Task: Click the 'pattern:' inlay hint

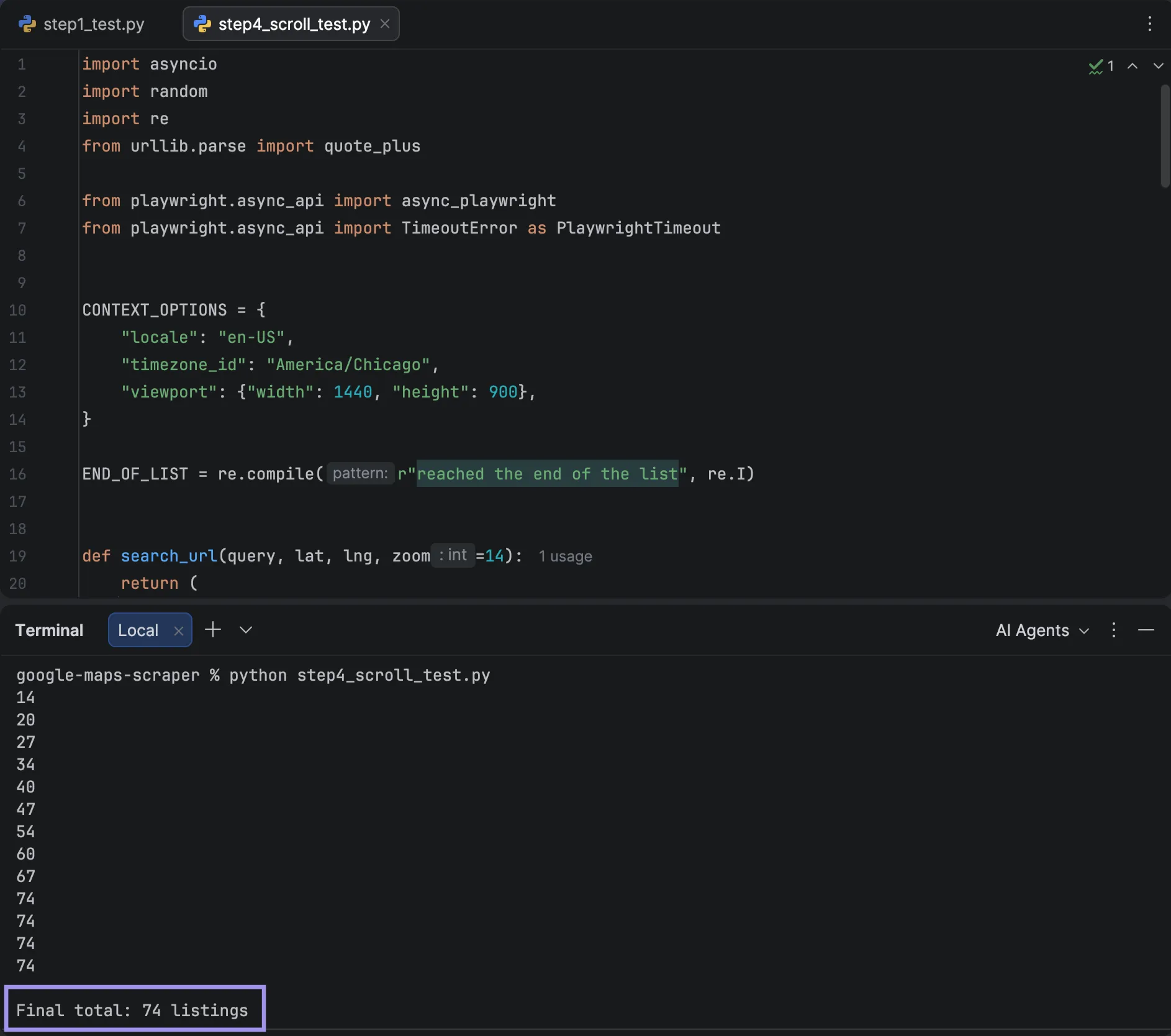Action: point(360,473)
